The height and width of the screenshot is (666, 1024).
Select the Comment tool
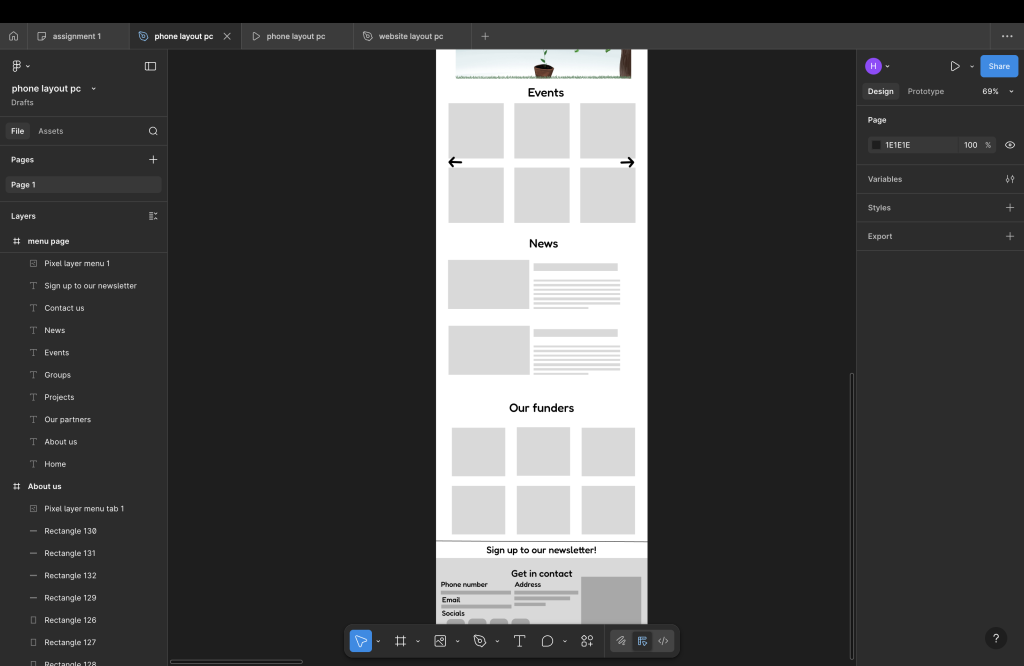coord(547,641)
